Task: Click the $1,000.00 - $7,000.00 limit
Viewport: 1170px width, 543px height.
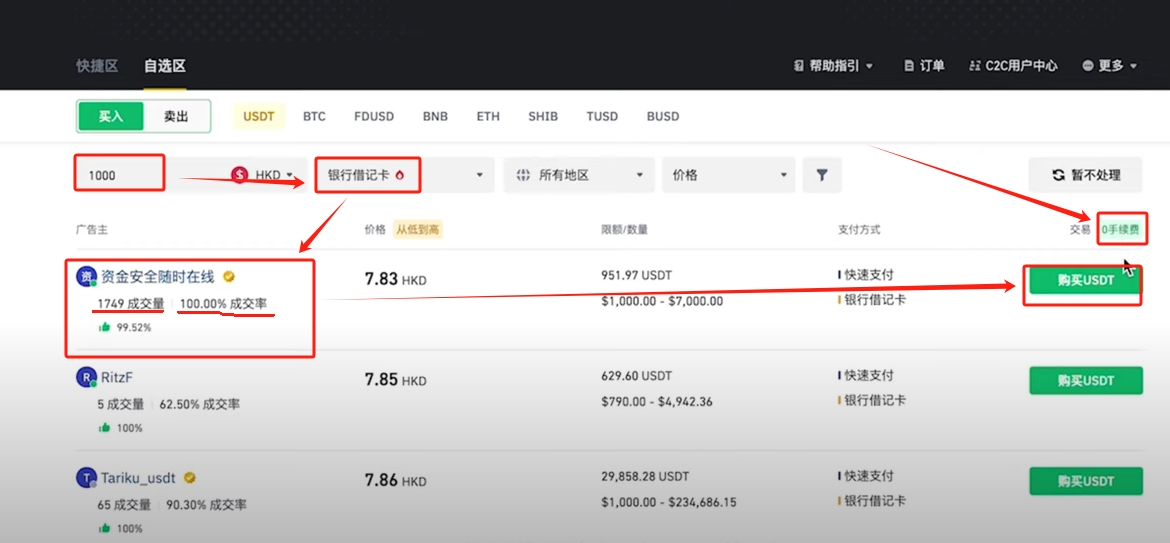Action: pos(662,301)
